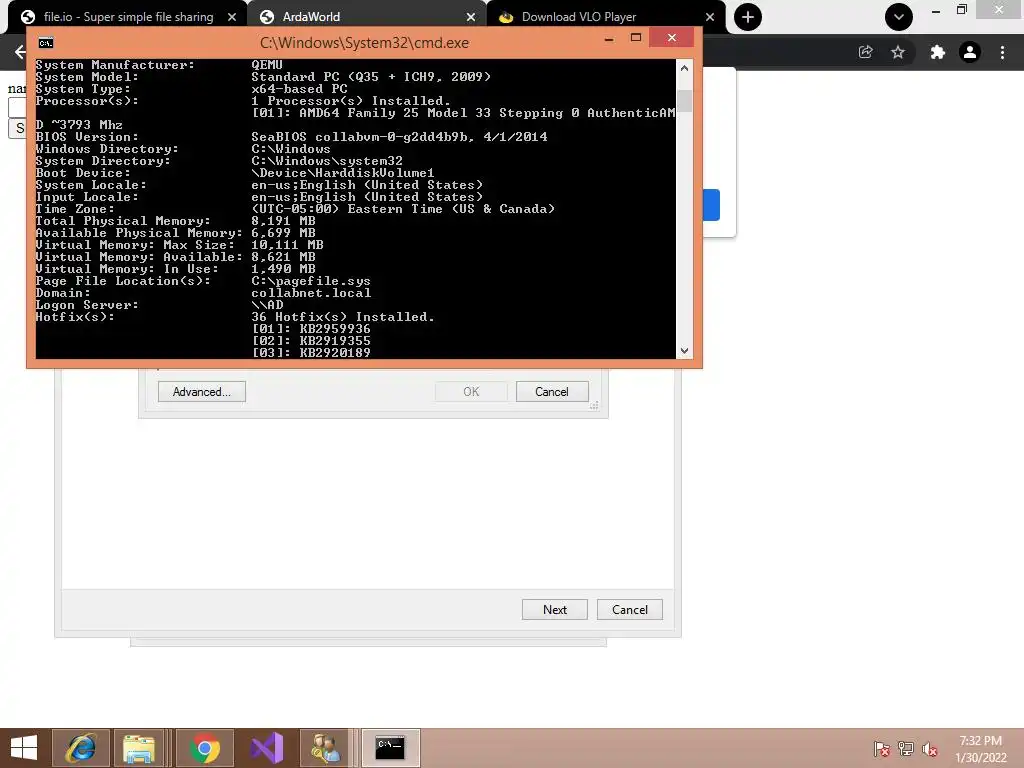This screenshot has height=768, width=1024.
Task: Click the cmd.exe title bar text
Action: tap(364, 43)
